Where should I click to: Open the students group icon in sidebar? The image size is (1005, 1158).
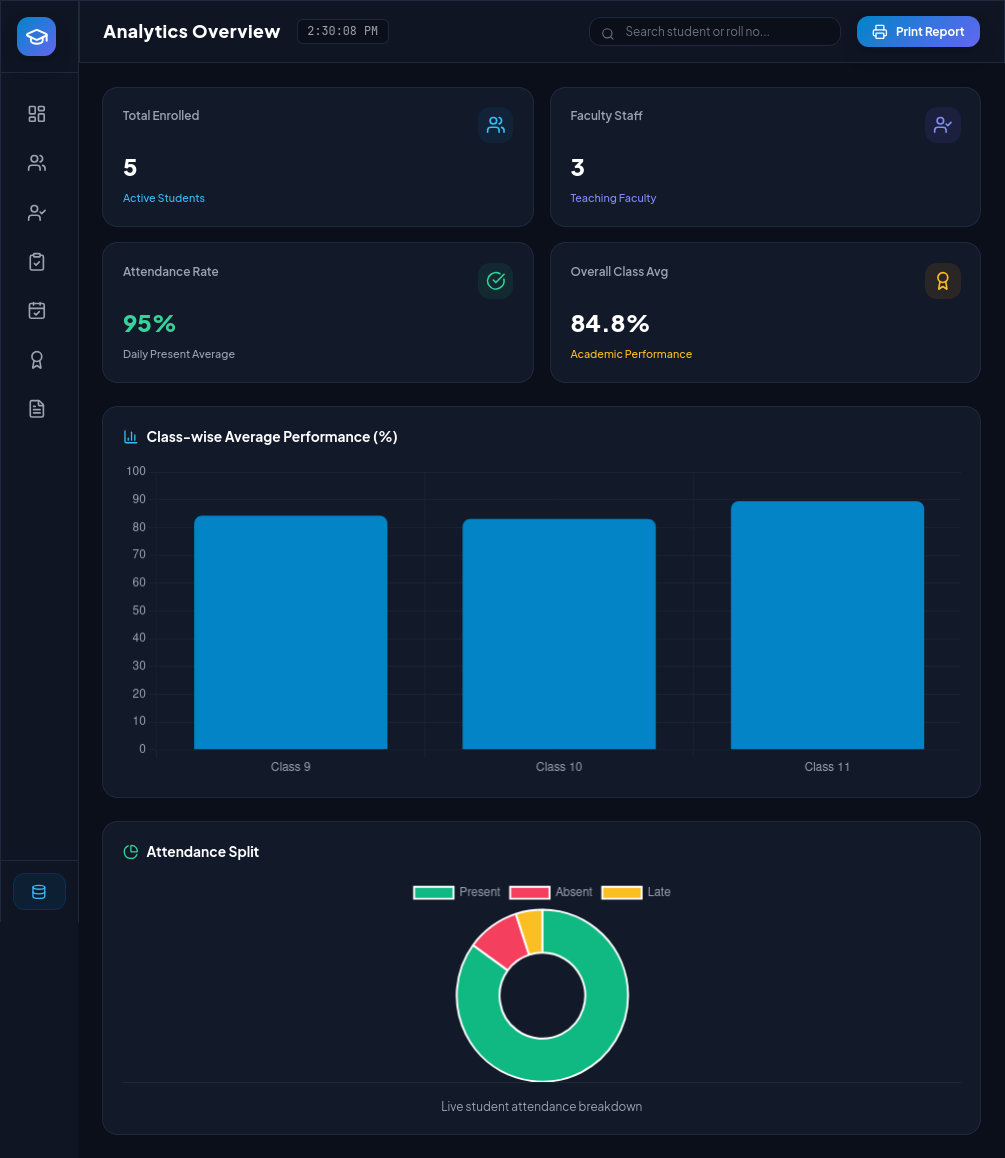coord(36,163)
